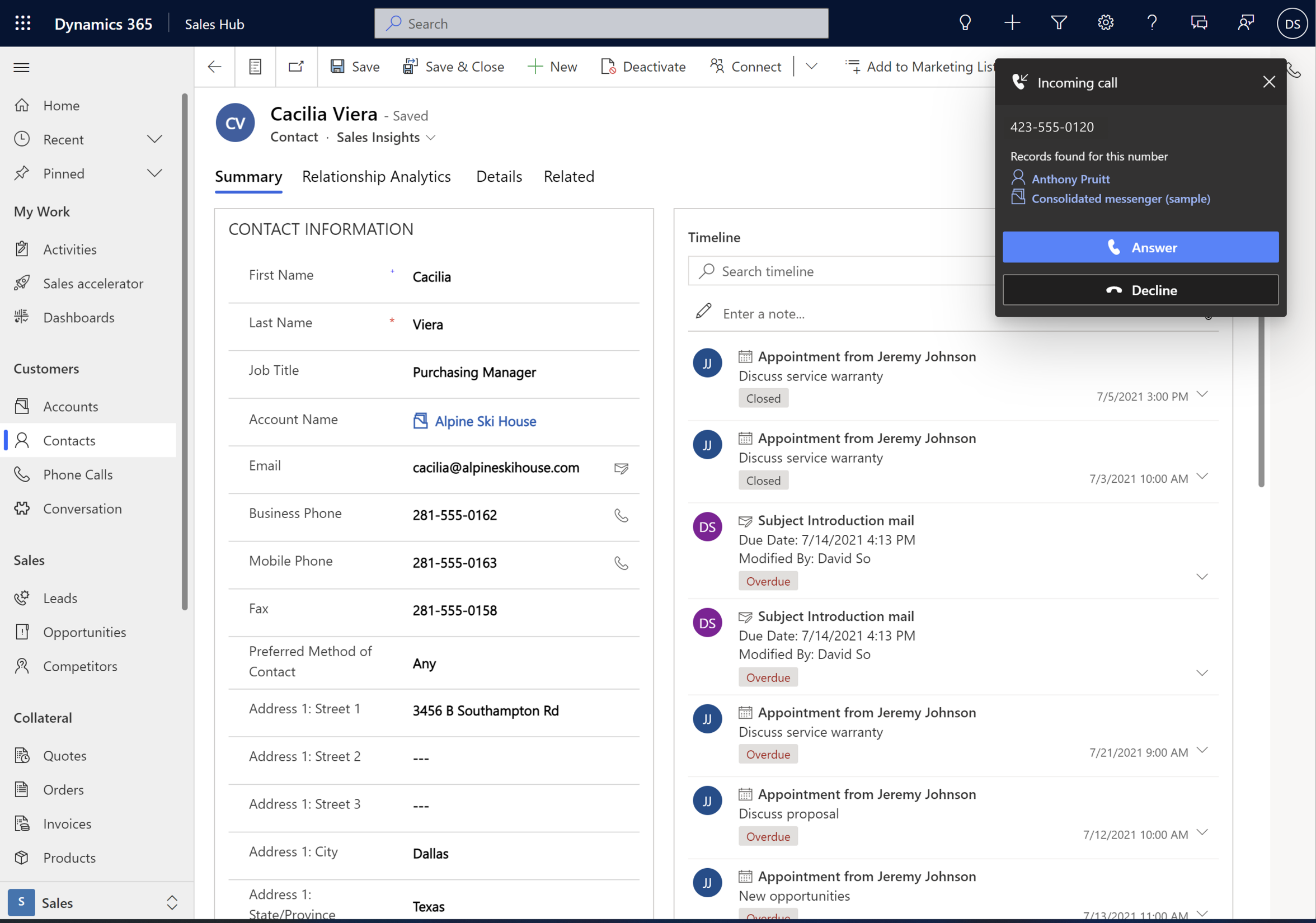Click the phone icon next to Business Phone
The height and width of the screenshot is (923, 1316).
tap(621, 516)
